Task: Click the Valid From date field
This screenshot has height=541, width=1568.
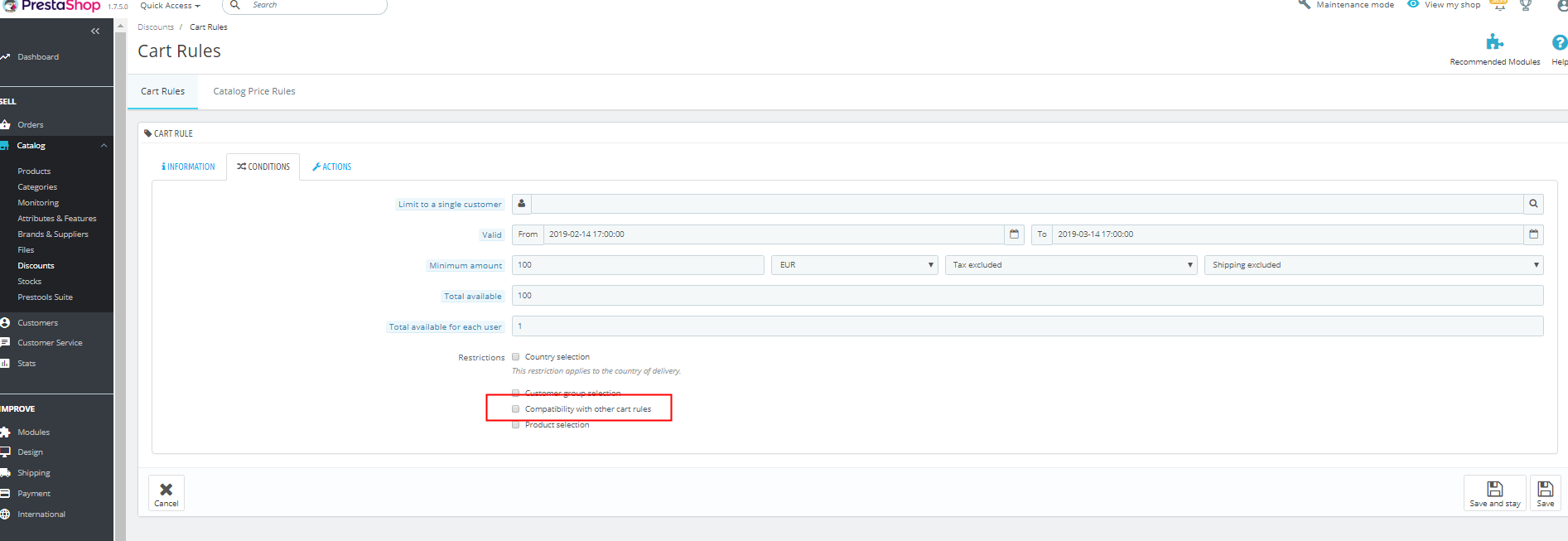Action: pyautogui.click(x=774, y=234)
